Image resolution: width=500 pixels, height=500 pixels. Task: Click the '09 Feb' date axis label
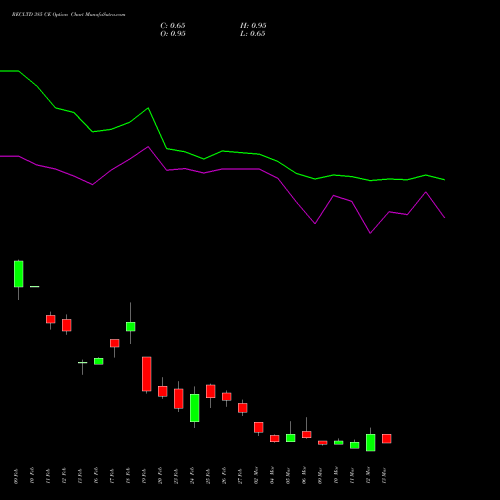click(16, 476)
